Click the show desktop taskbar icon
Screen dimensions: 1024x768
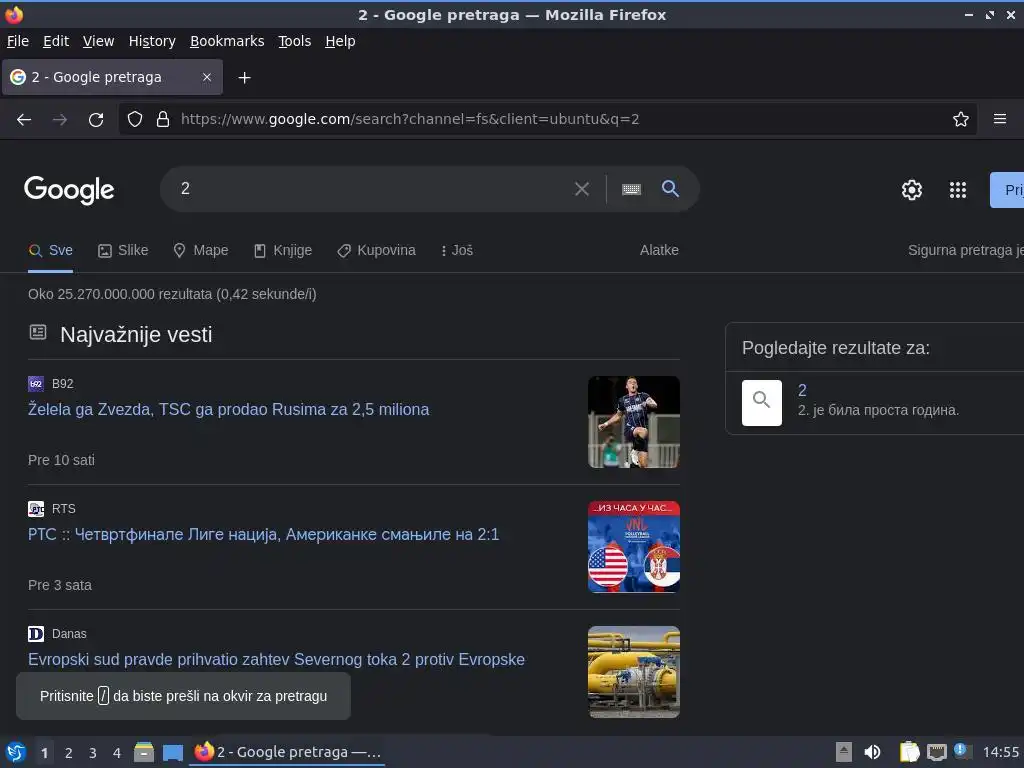click(172, 753)
